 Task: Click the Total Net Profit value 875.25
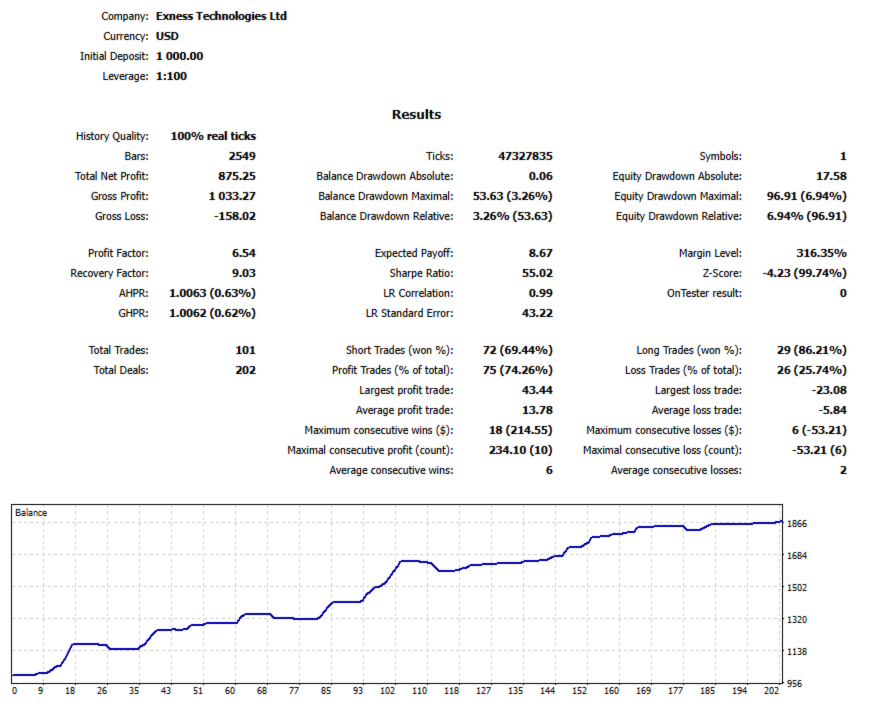pos(237,176)
